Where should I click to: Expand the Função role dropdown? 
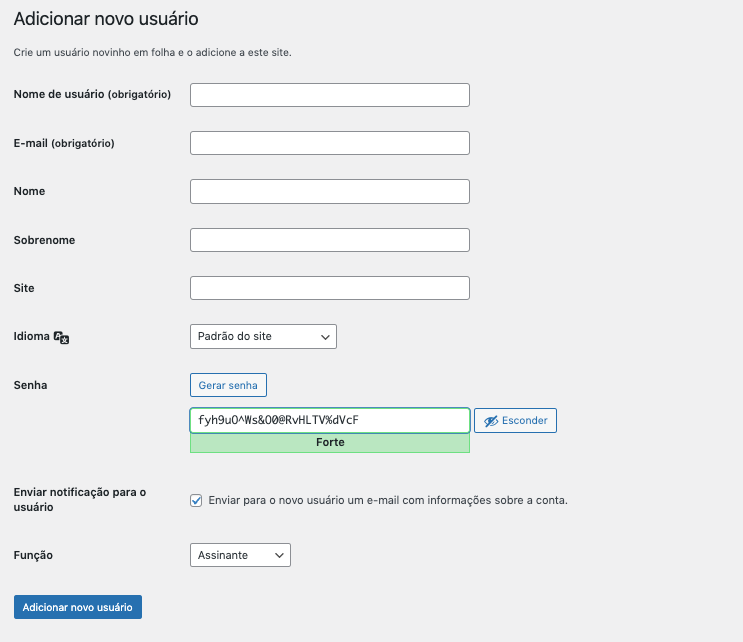[240, 555]
